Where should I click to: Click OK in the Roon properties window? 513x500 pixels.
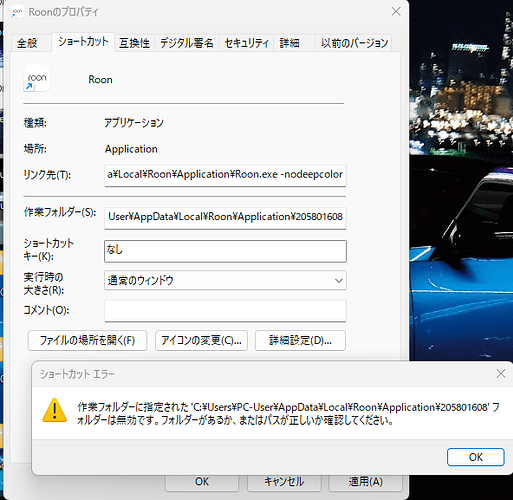202,482
